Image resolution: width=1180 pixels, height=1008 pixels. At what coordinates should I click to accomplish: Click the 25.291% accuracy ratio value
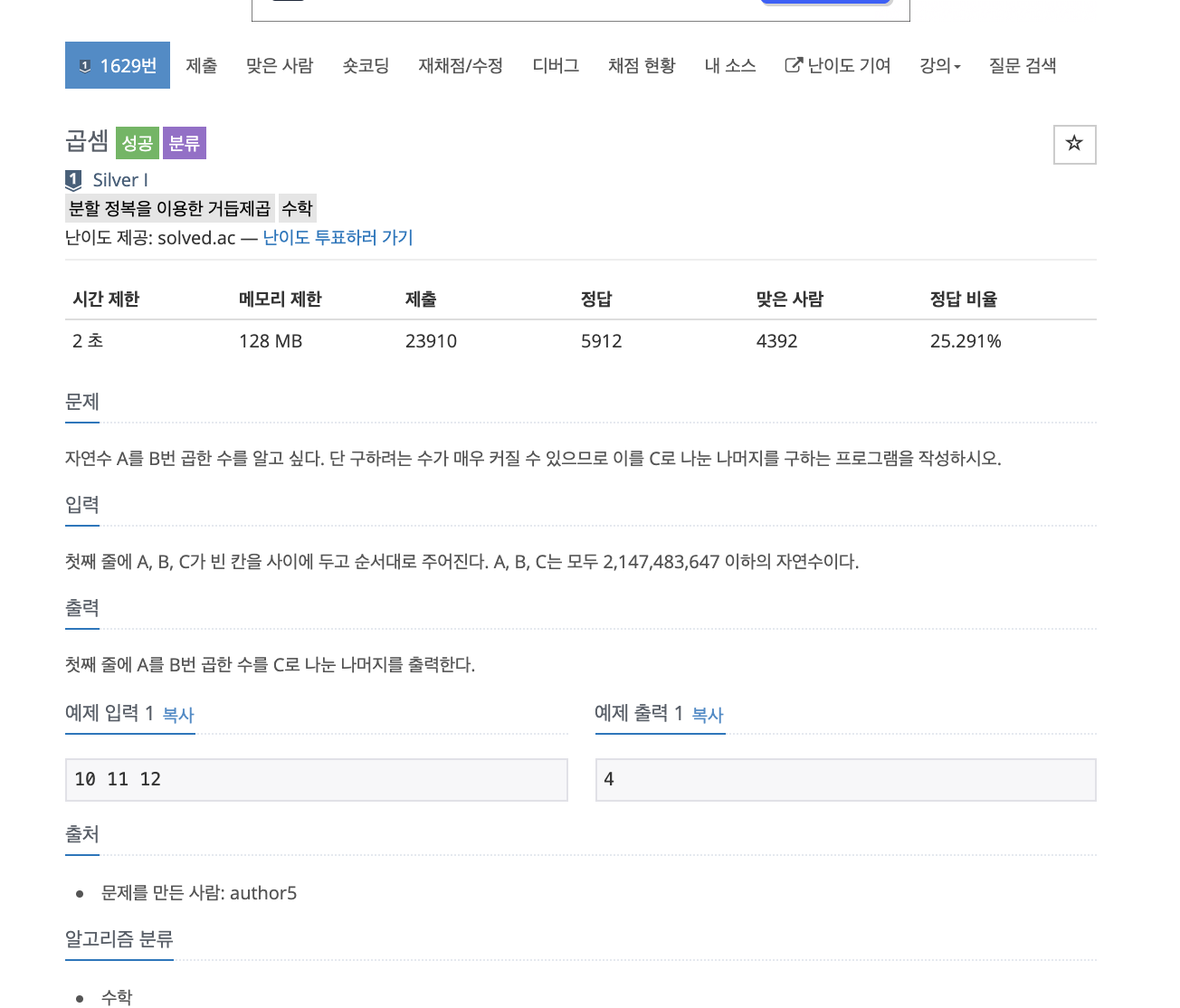(x=966, y=341)
